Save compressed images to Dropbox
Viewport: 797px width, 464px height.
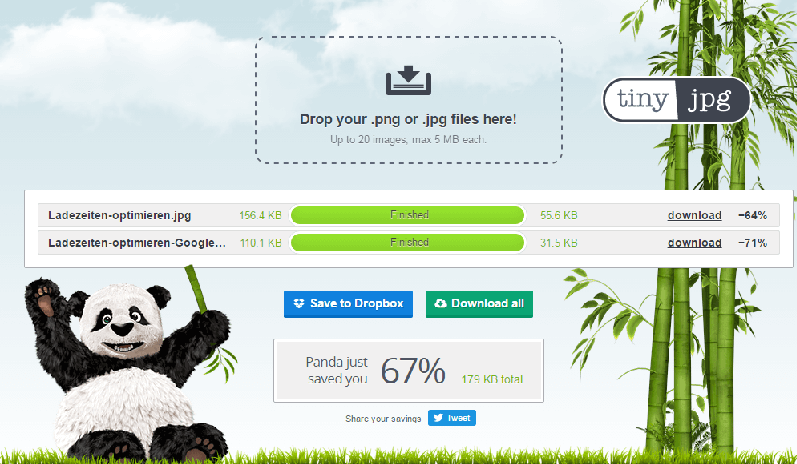(348, 304)
